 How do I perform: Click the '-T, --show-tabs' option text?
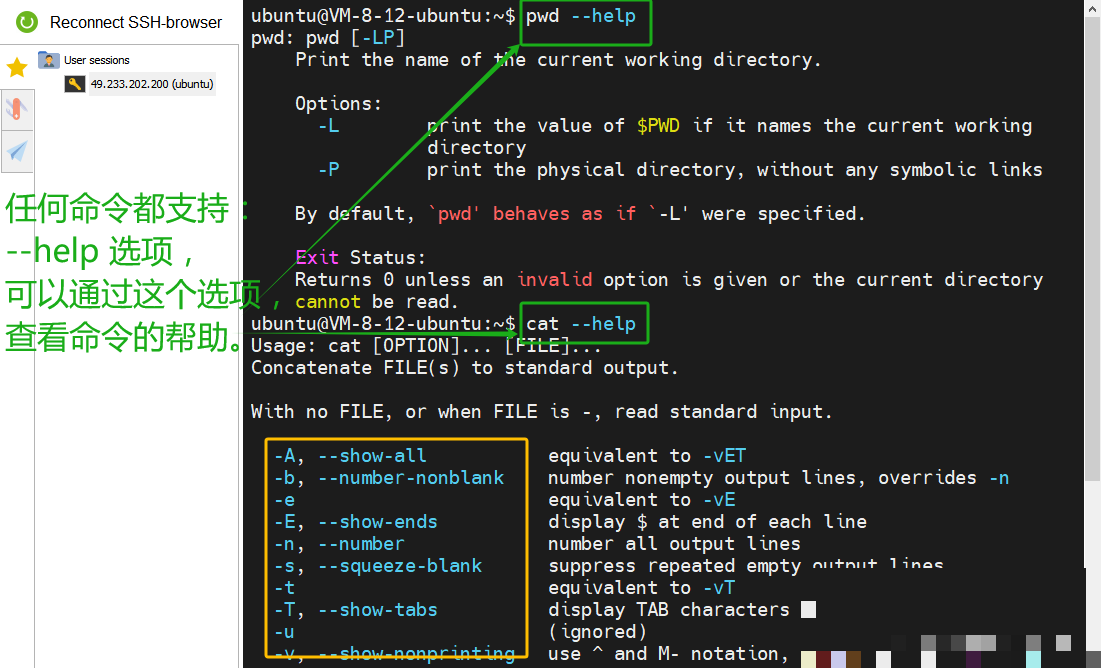click(355, 610)
